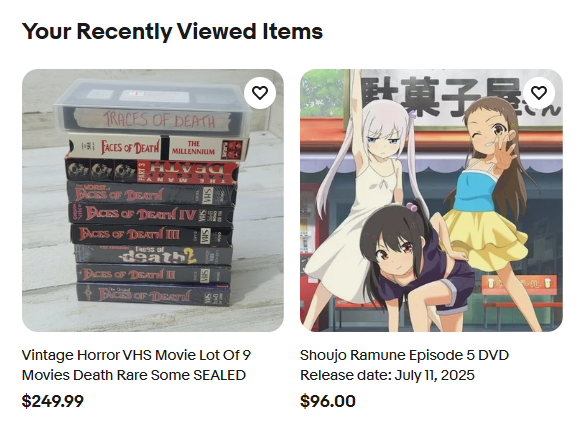The width and height of the screenshot is (579, 430).
Task: Click the Faces of Death III tape spine
Action: click(x=151, y=235)
